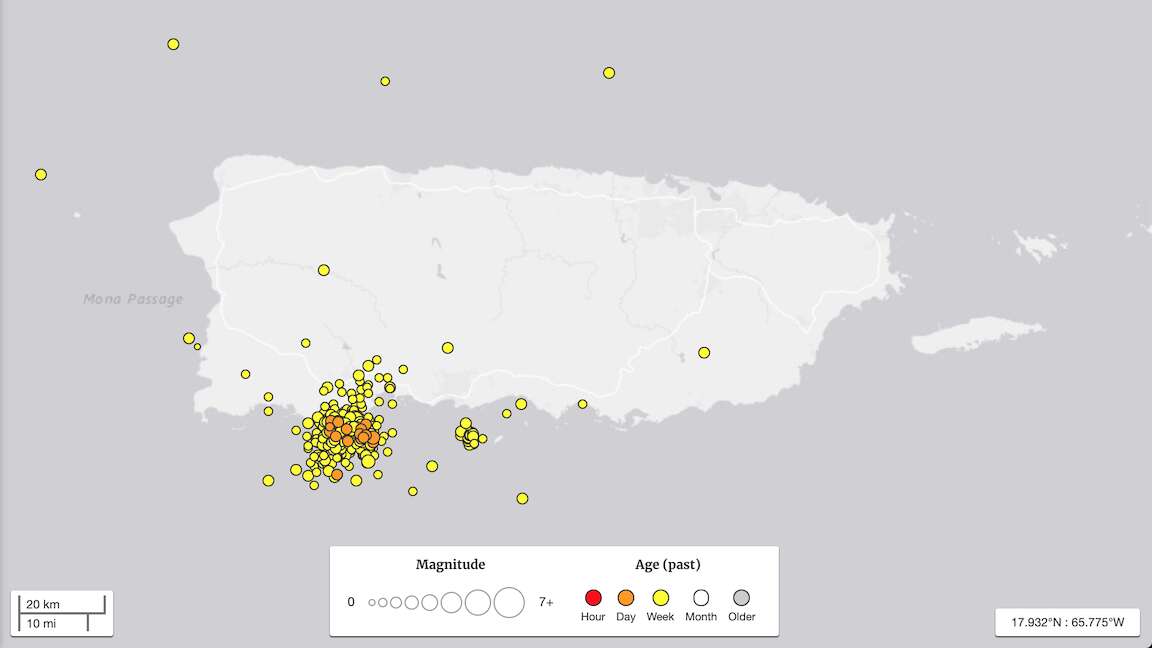
Task: Click the southernmost offshore earthquake marker
Action: (522, 498)
